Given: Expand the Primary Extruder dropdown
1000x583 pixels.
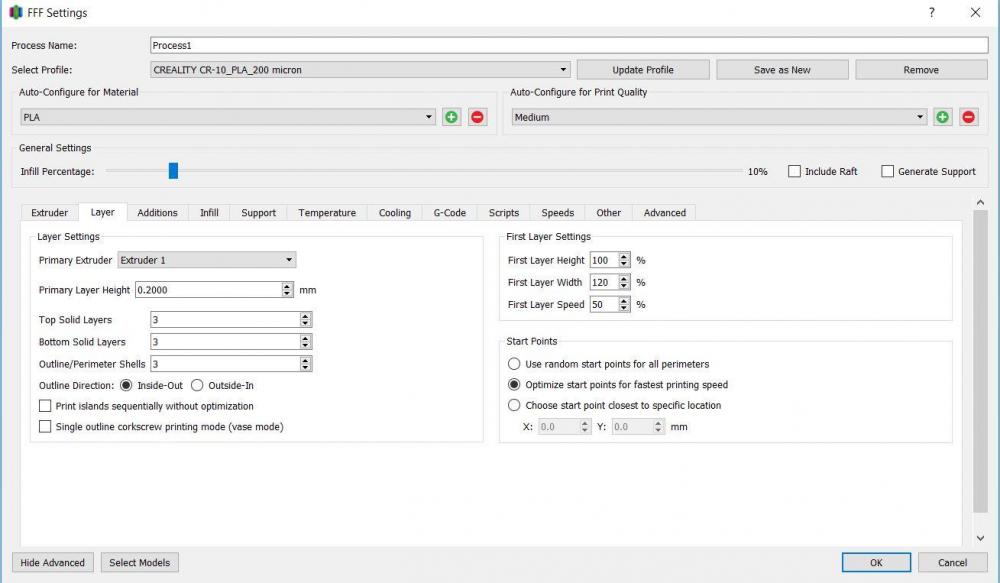Looking at the screenshot, I should (x=207, y=260).
